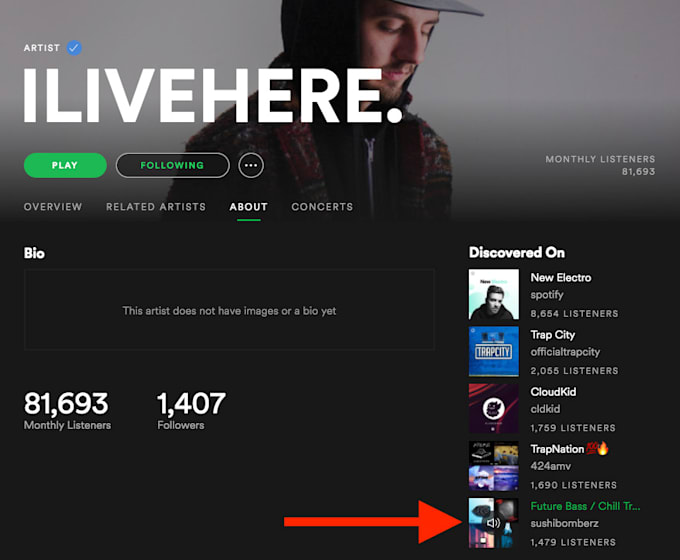Click '1,759 LISTENERS' text
The width and height of the screenshot is (680, 560).
(x=573, y=428)
